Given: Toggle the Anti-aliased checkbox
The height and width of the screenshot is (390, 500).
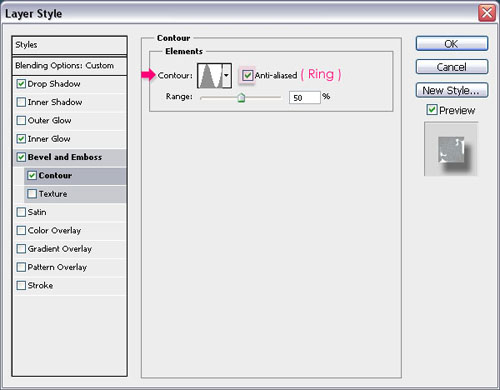Looking at the screenshot, I should click(247, 75).
